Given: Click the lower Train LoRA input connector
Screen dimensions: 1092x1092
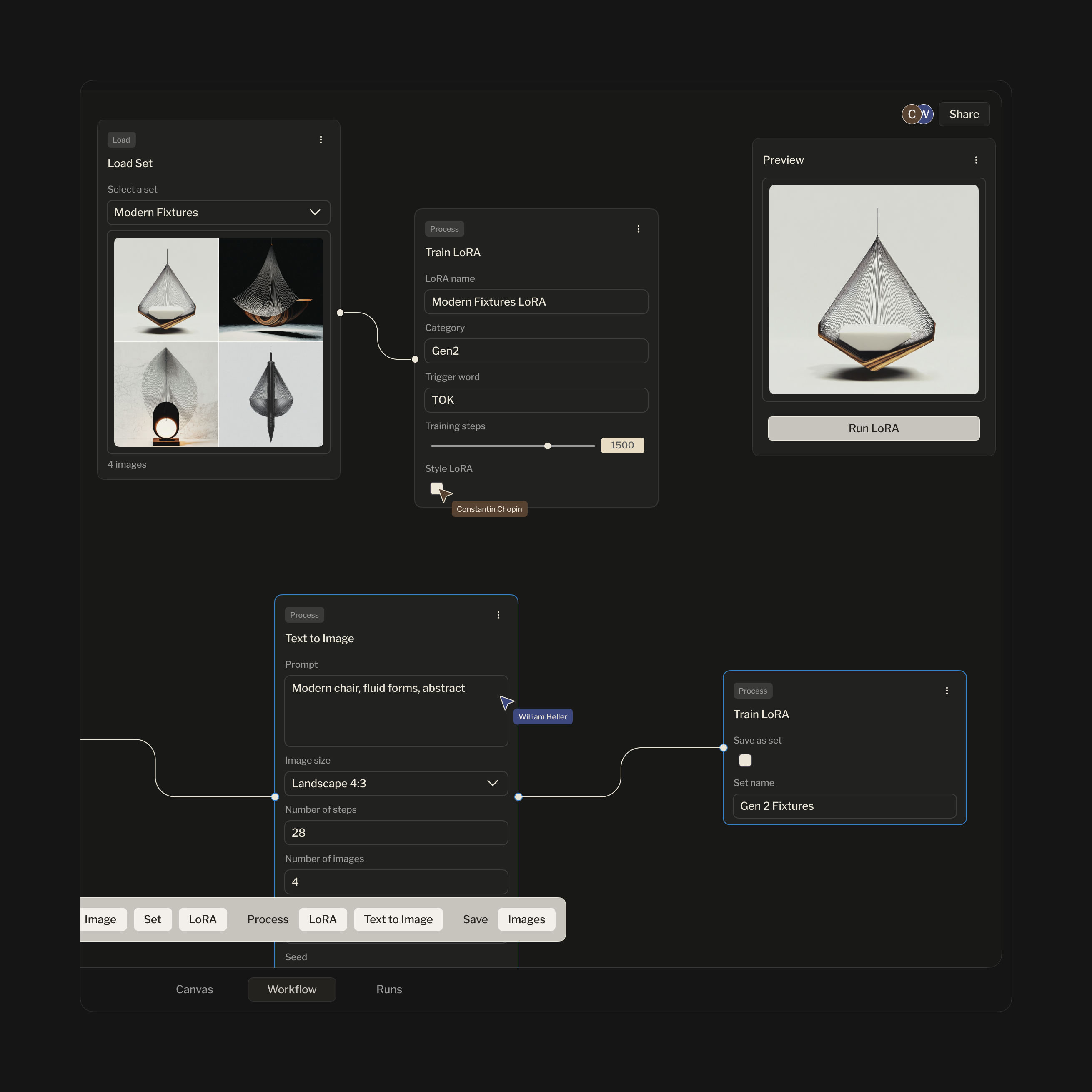Looking at the screenshot, I should coord(724,748).
